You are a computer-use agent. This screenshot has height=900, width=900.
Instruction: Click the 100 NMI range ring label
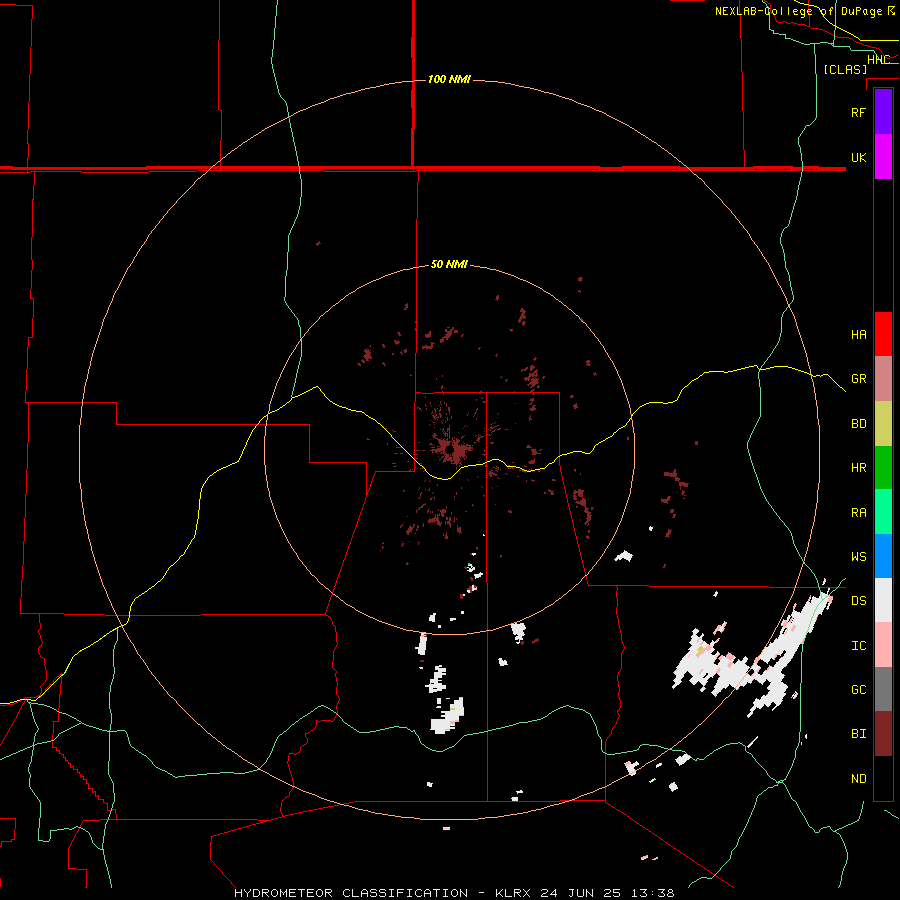[x=449, y=79]
